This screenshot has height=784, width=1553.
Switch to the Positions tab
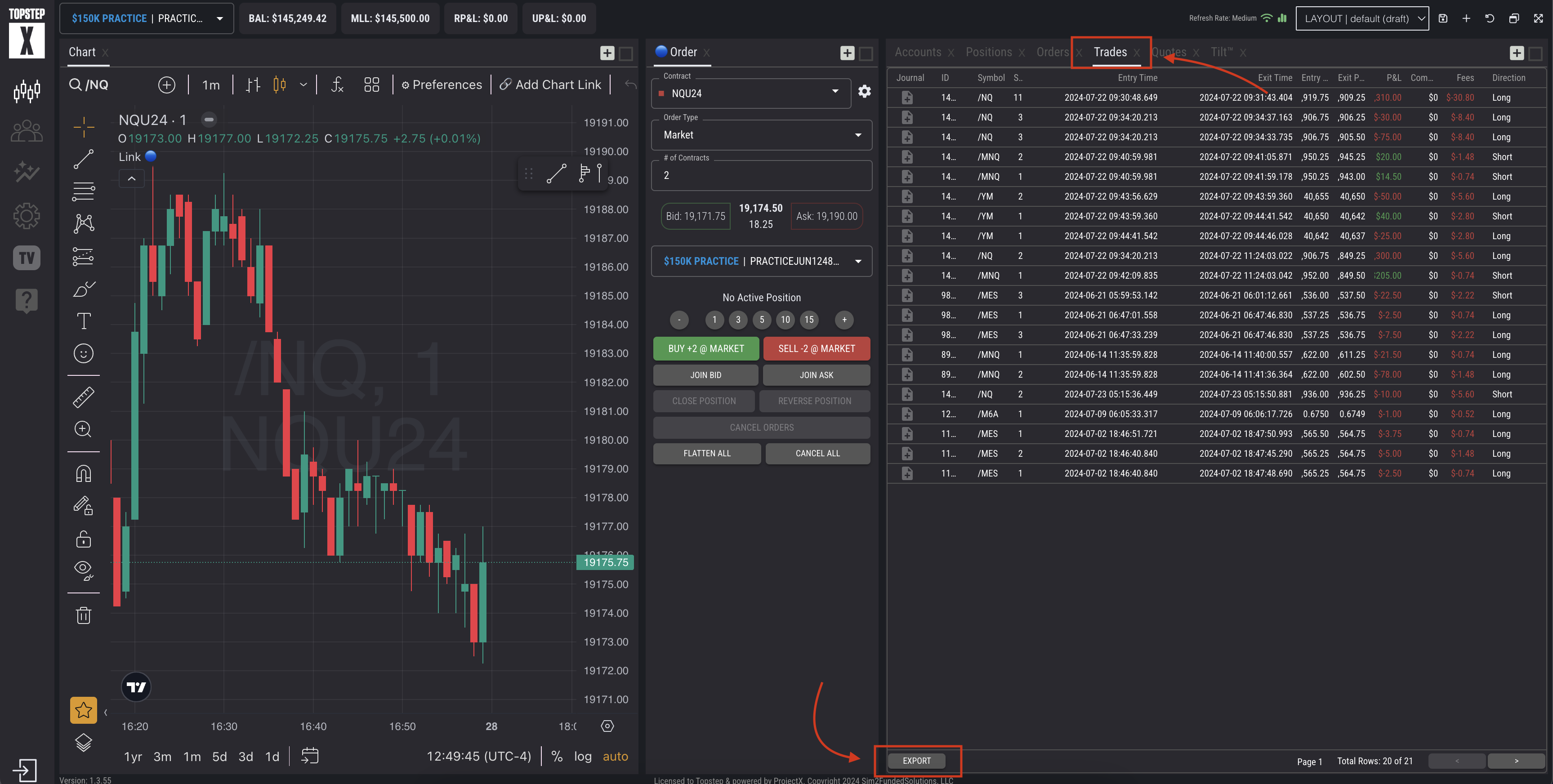pos(988,53)
